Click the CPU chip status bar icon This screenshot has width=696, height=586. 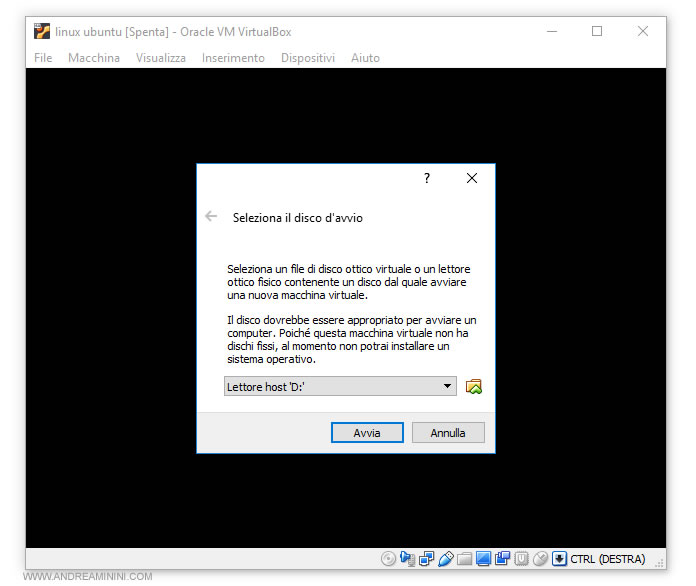[521, 559]
